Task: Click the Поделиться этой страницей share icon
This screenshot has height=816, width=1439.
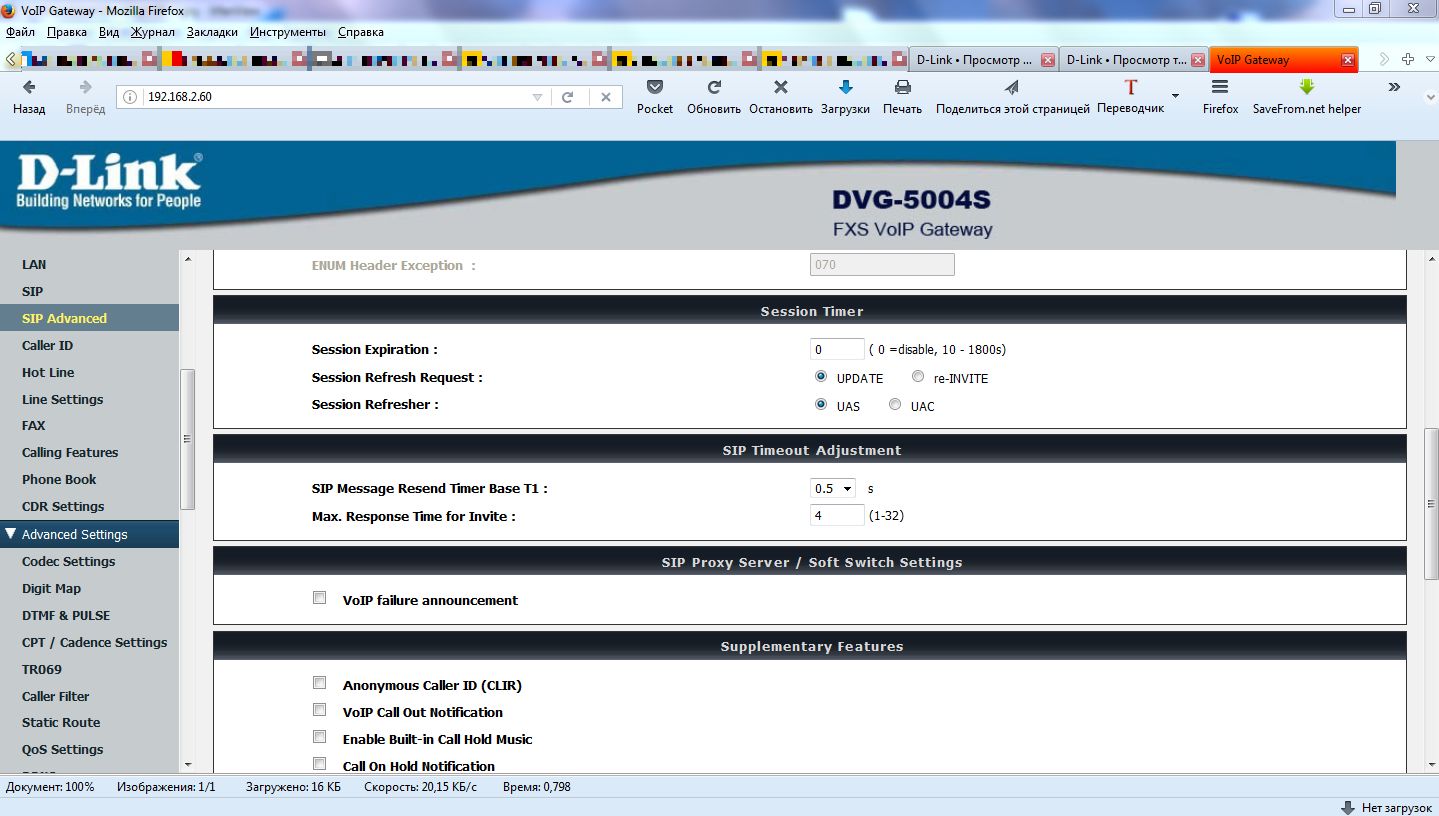Action: click(x=1012, y=87)
